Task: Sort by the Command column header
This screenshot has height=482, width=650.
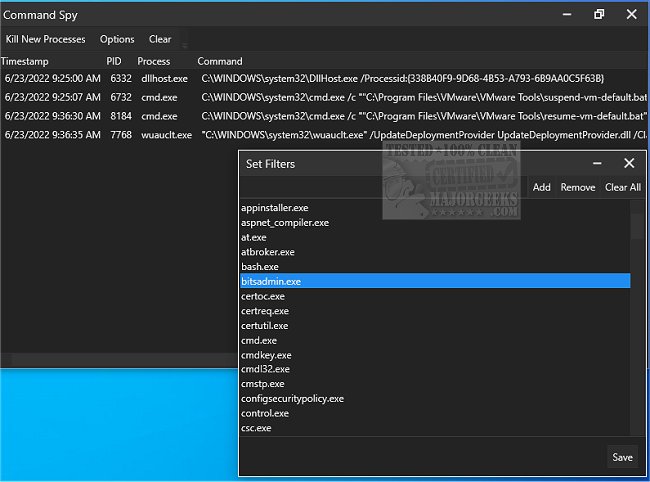Action: click(220, 61)
